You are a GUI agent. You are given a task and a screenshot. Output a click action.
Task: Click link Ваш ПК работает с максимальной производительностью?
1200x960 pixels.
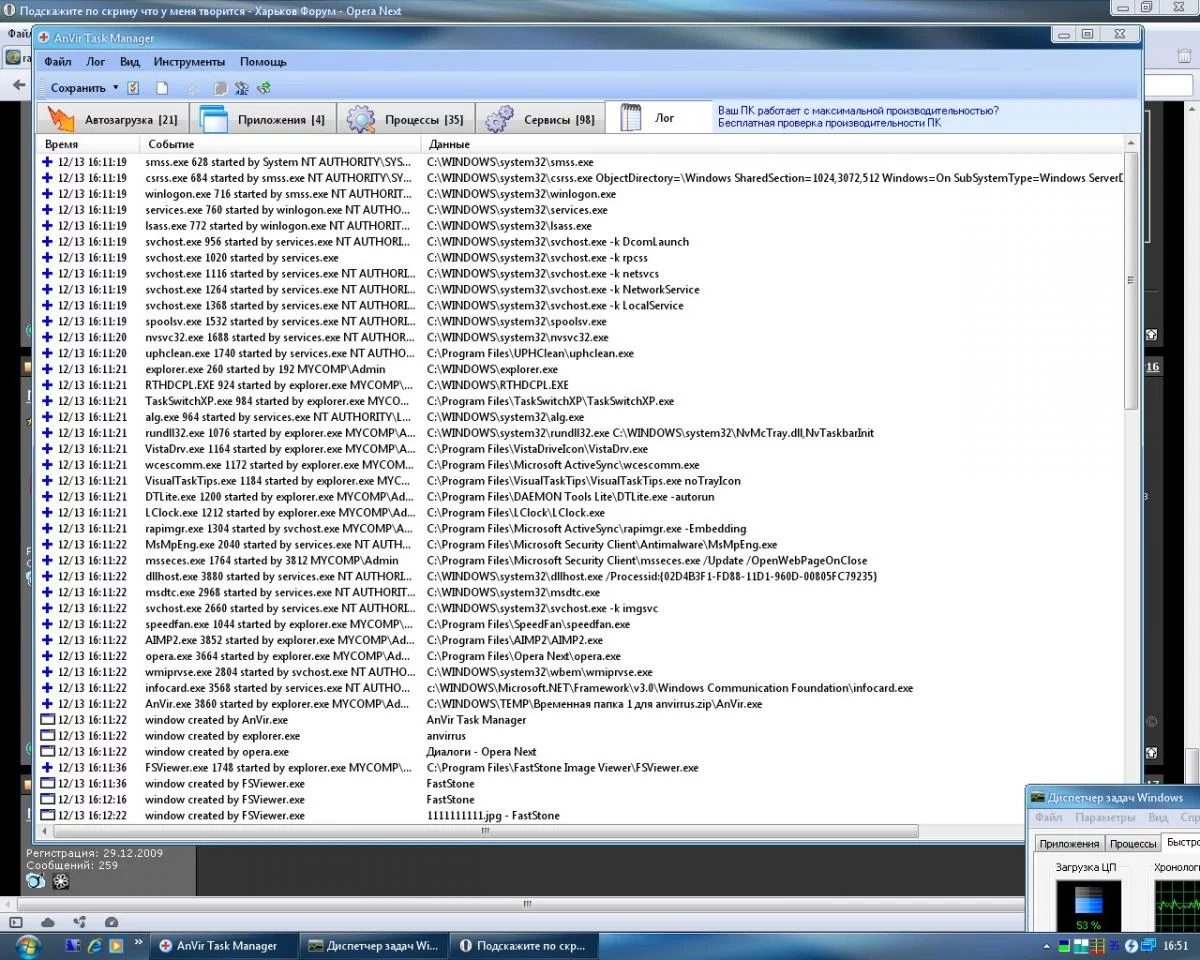tap(858, 111)
